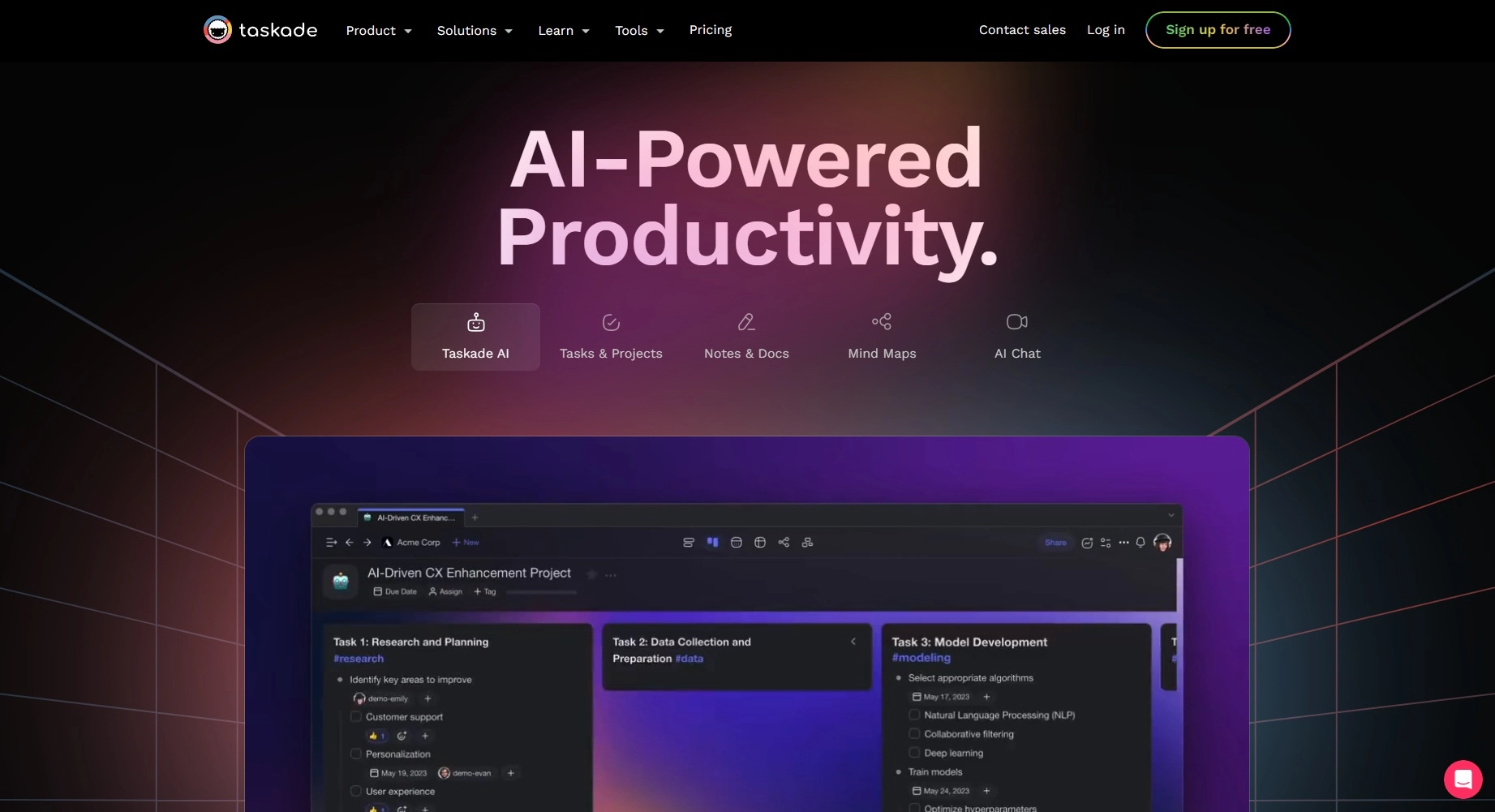This screenshot has height=812, width=1495.
Task: Expand the Tools dropdown menu
Action: click(x=639, y=31)
